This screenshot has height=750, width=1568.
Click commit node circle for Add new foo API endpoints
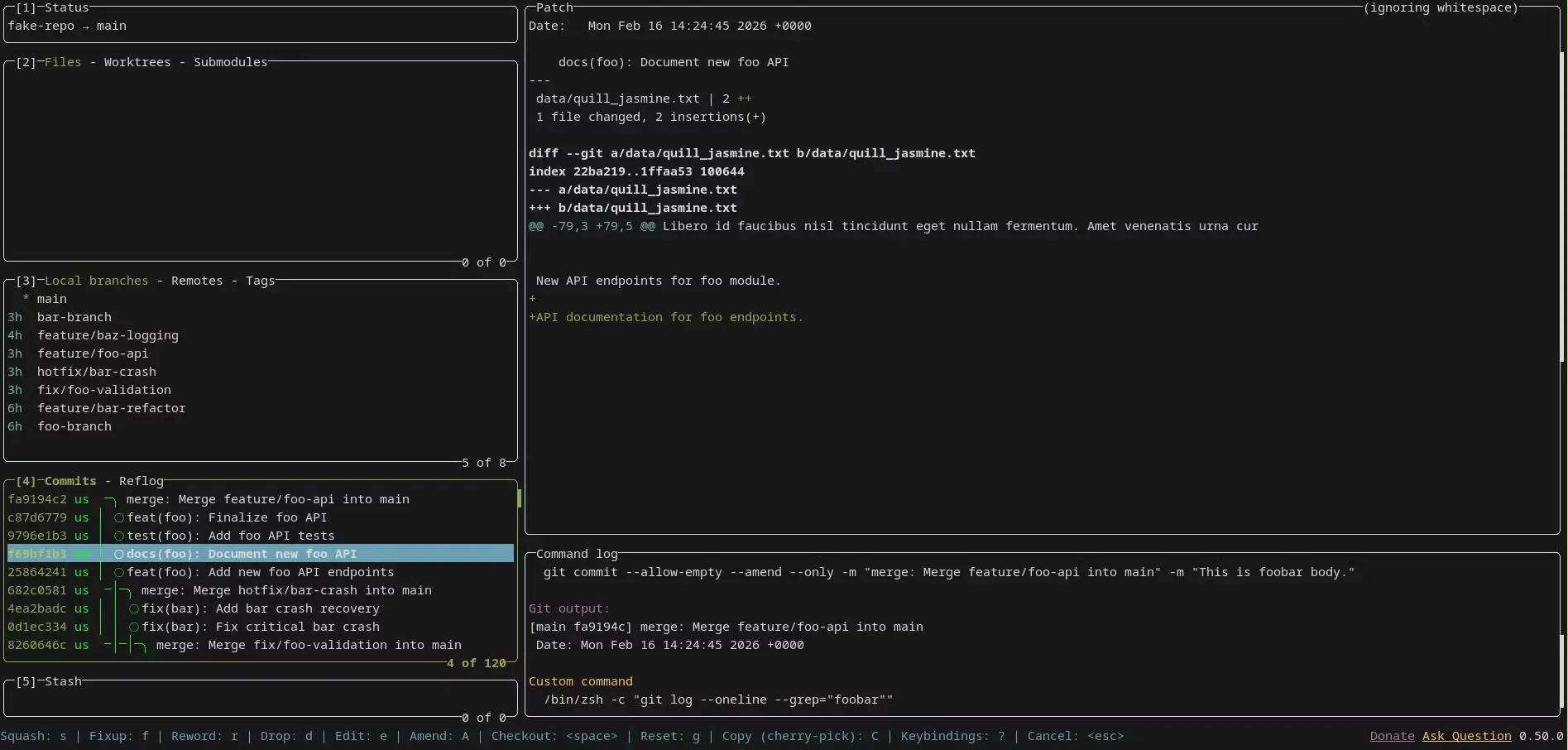tap(119, 573)
